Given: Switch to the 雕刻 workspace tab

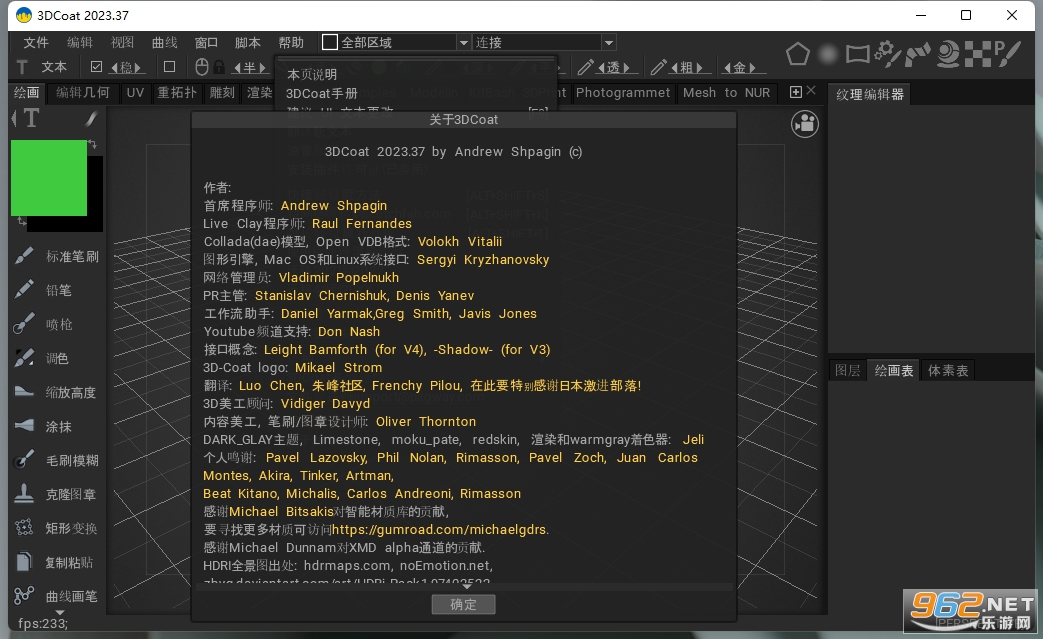Looking at the screenshot, I should point(222,92).
